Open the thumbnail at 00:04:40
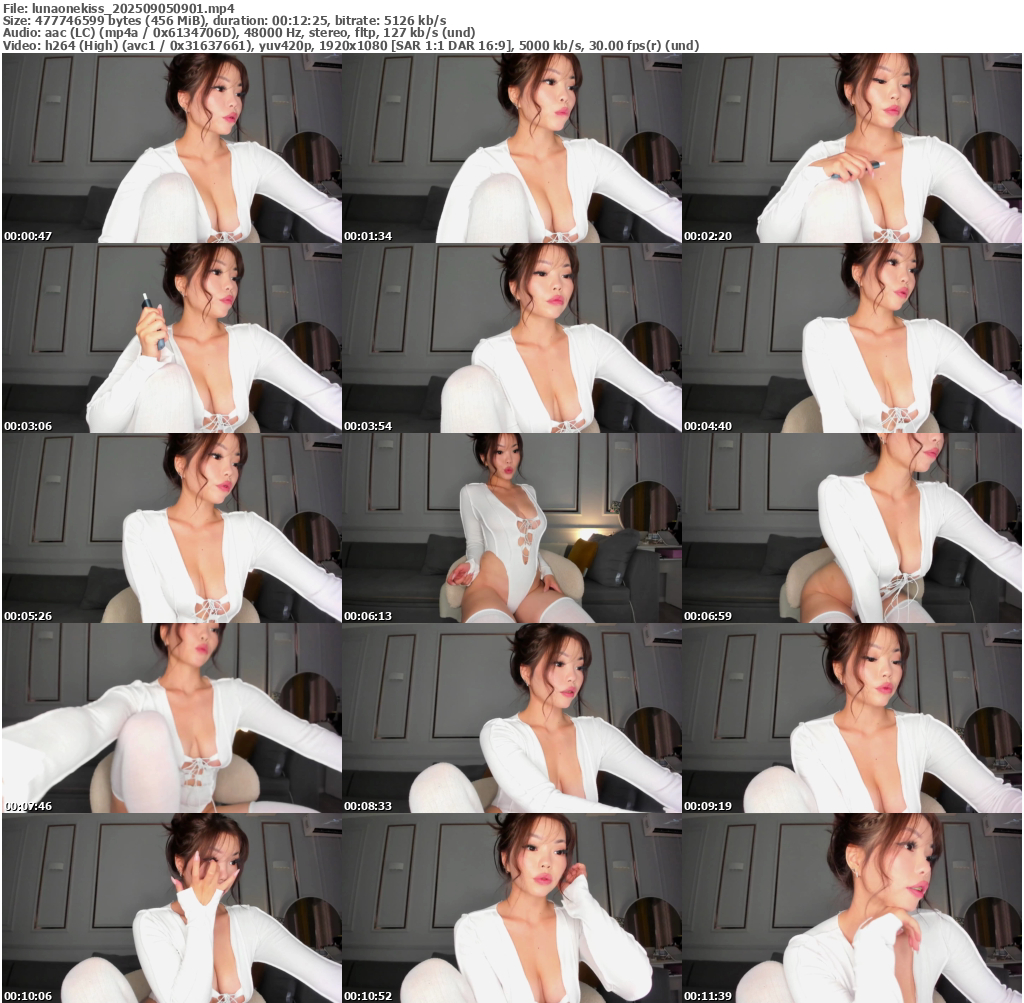Viewport: 1024px width, 1003px height. [852, 338]
